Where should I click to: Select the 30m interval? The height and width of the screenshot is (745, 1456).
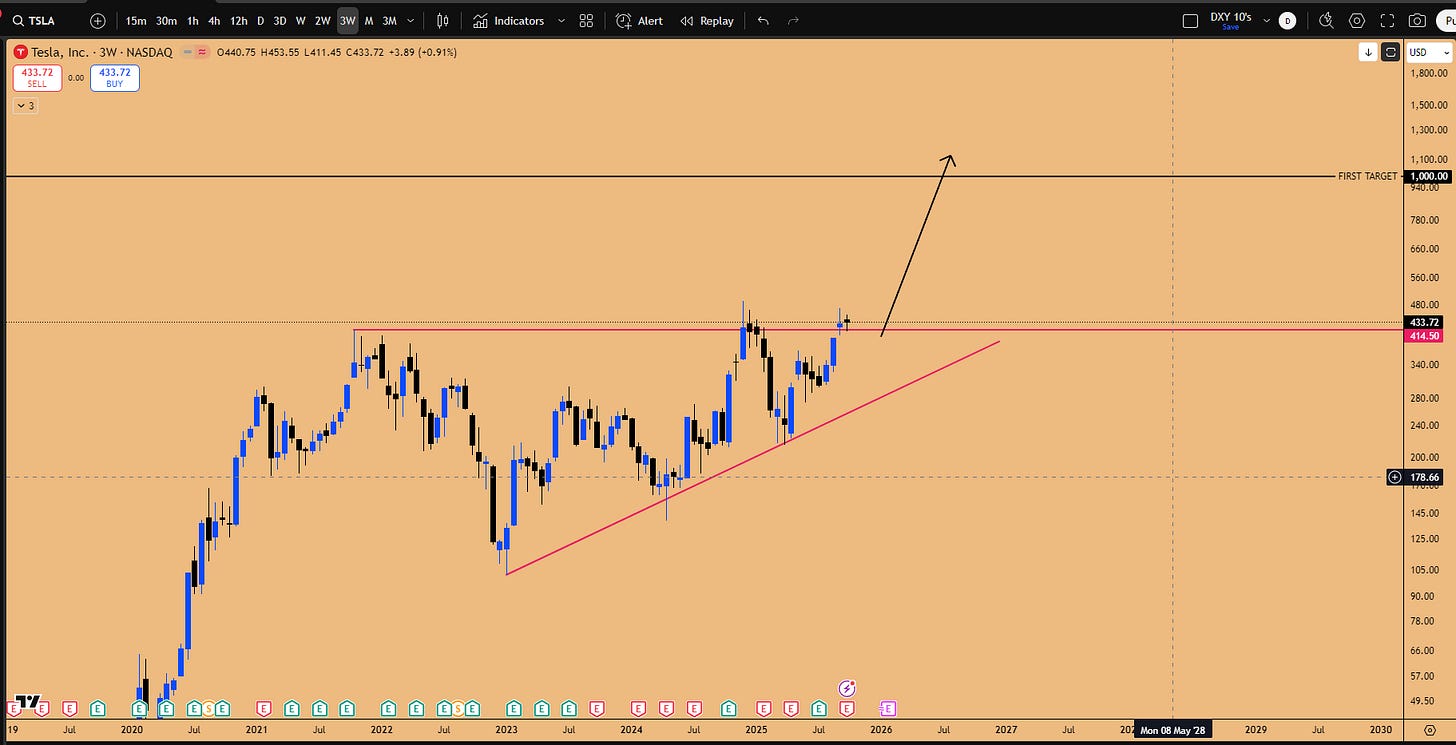point(166,20)
